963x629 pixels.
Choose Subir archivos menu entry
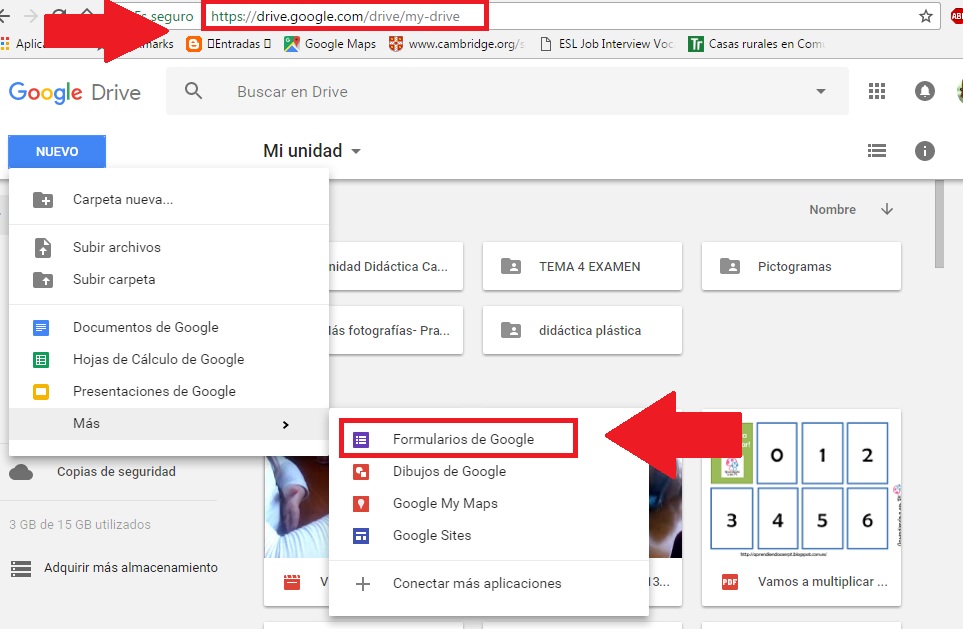click(x=169, y=248)
